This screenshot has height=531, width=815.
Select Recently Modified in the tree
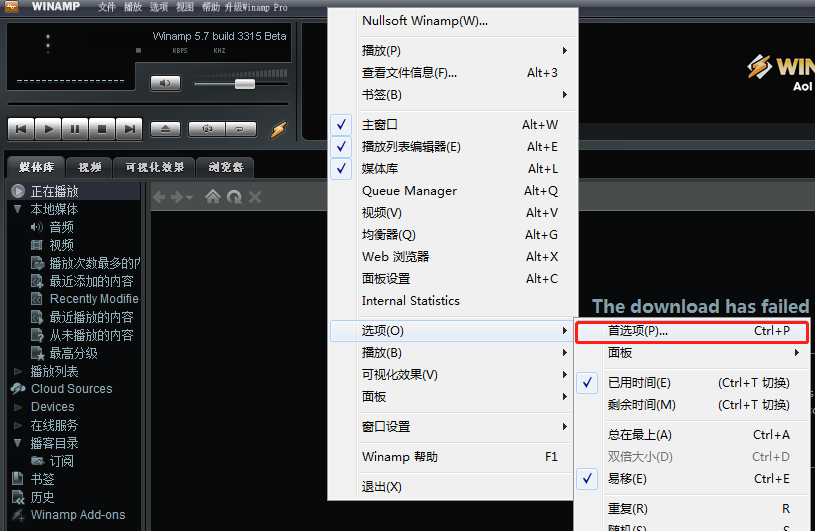[94, 299]
